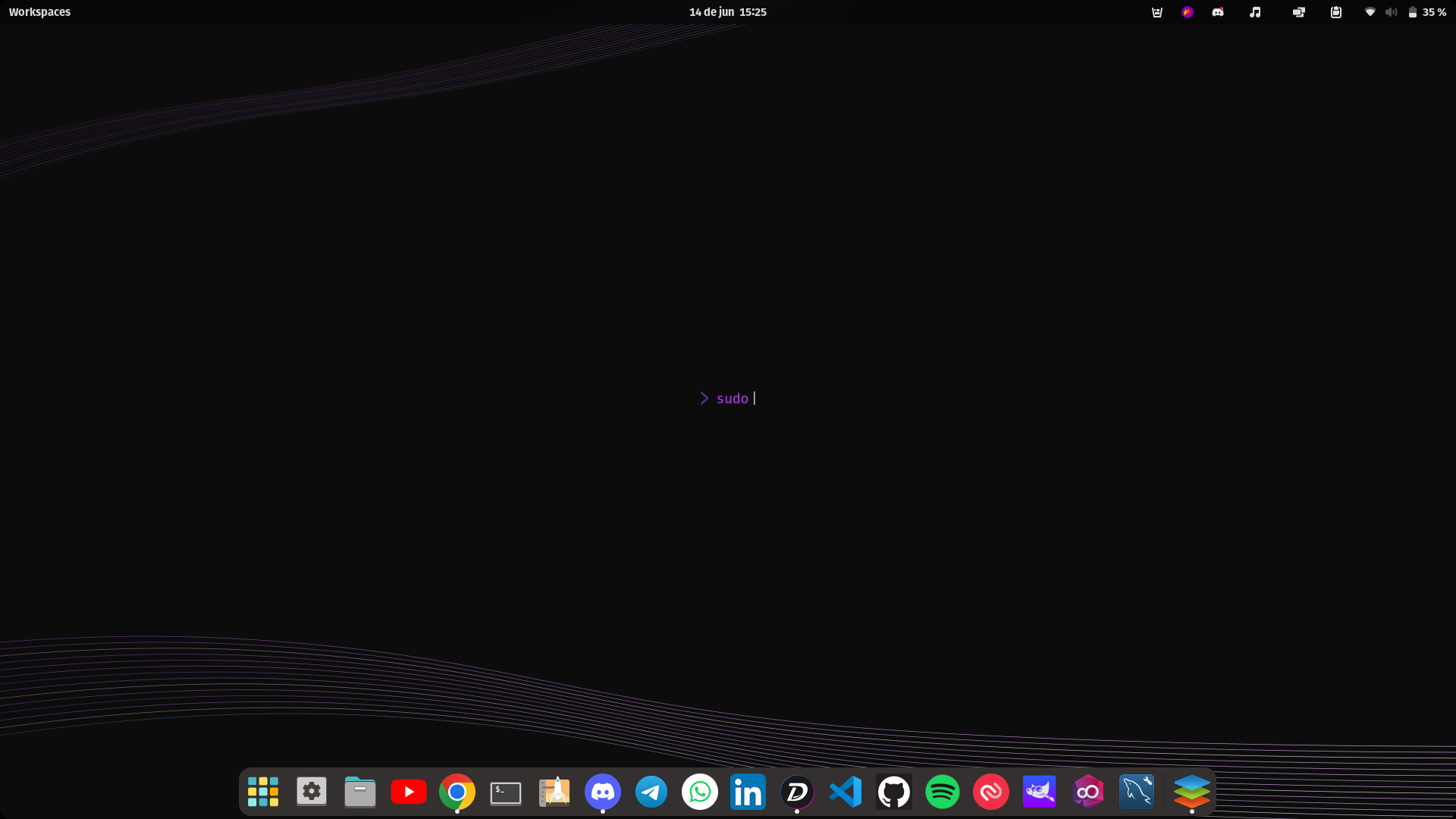Click the Wi-Fi status indicator
This screenshot has width=1456, height=819.
pyautogui.click(x=1370, y=12)
